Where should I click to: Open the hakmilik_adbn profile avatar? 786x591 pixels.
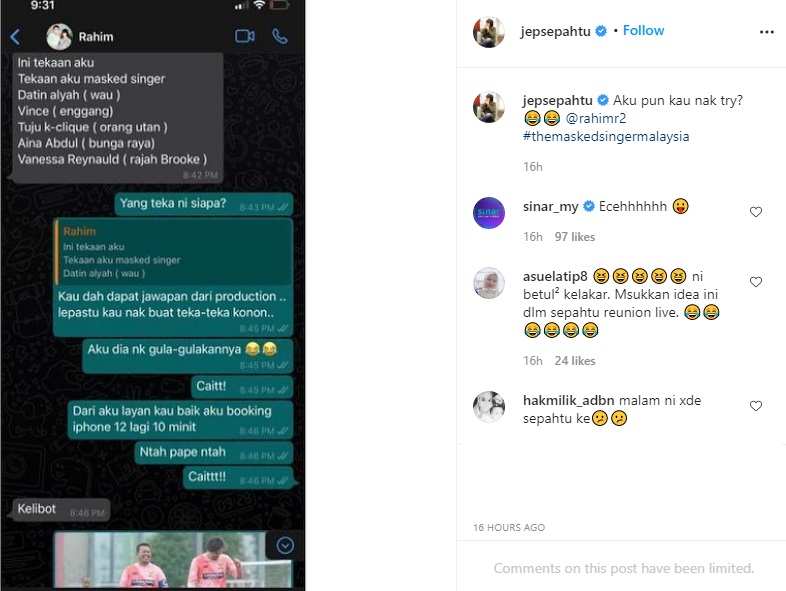(x=489, y=407)
